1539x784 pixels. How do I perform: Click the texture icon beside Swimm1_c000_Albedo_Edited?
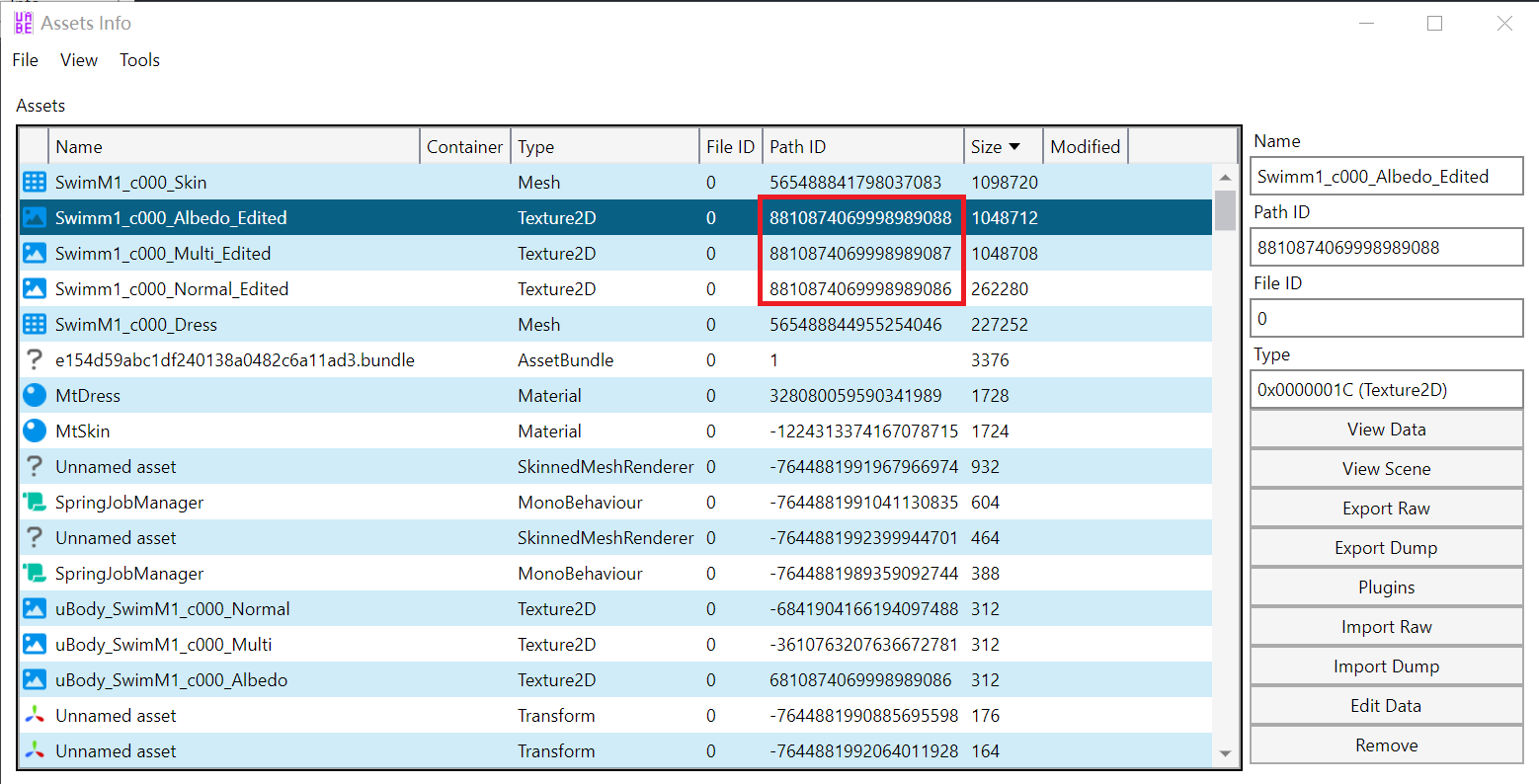coord(35,217)
